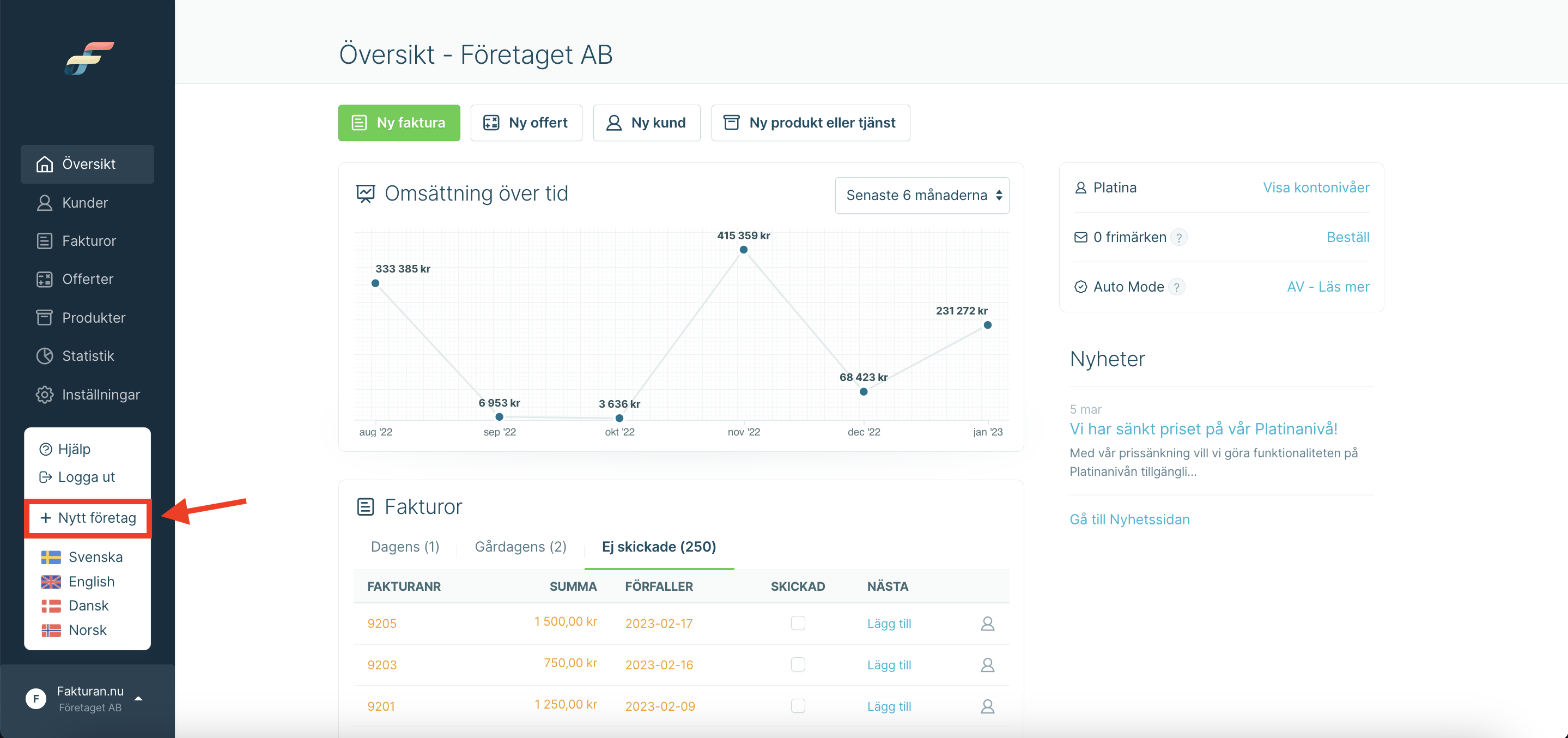This screenshot has height=738, width=1568.
Task: Click help icon beside Auto Mode
Action: pos(1177,287)
